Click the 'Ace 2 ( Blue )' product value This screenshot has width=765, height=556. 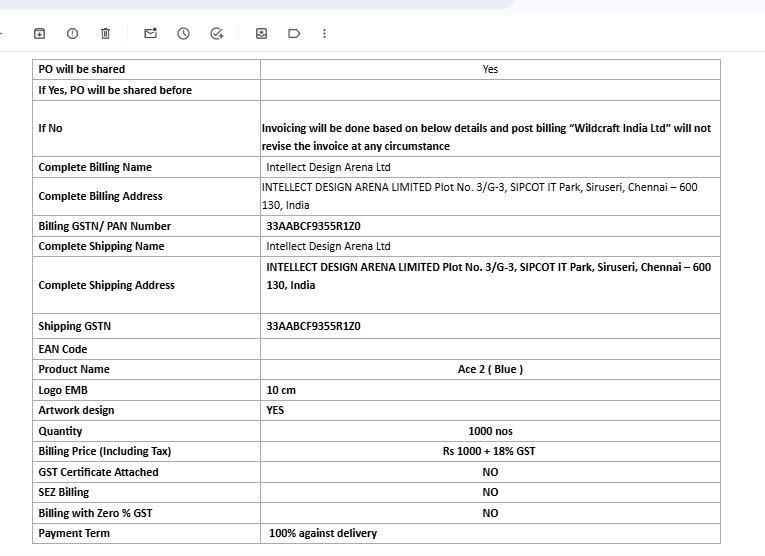click(490, 369)
